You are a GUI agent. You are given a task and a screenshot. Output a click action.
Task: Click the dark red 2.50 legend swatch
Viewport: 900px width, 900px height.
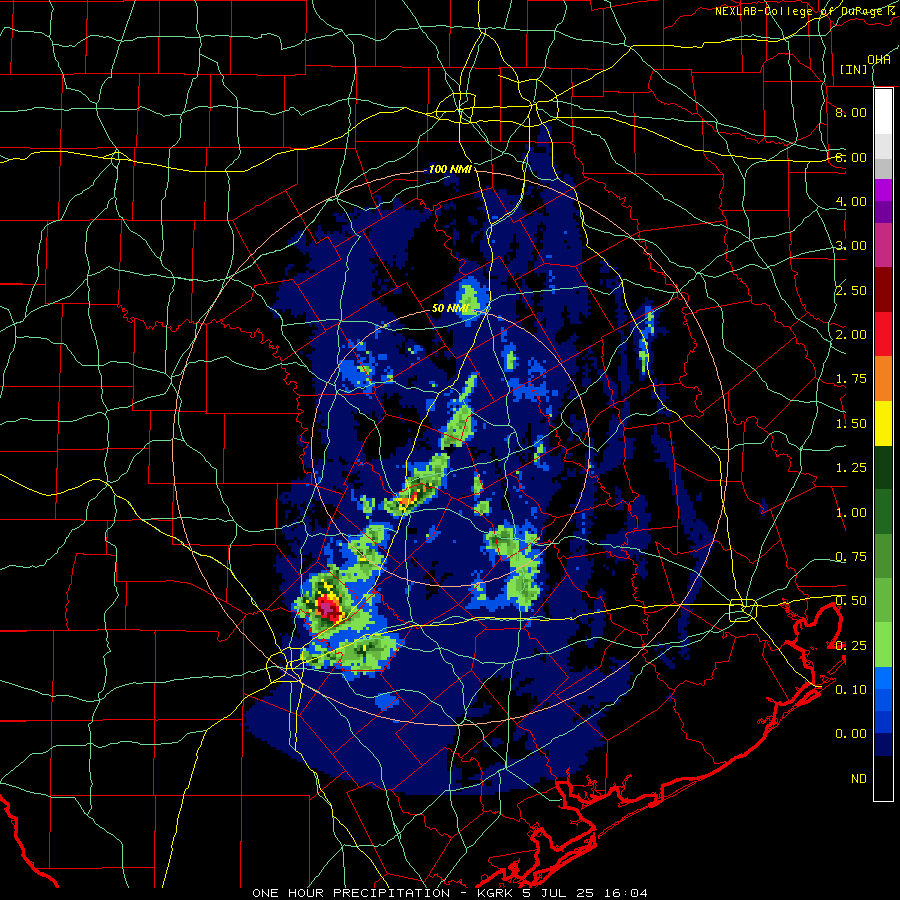883,290
